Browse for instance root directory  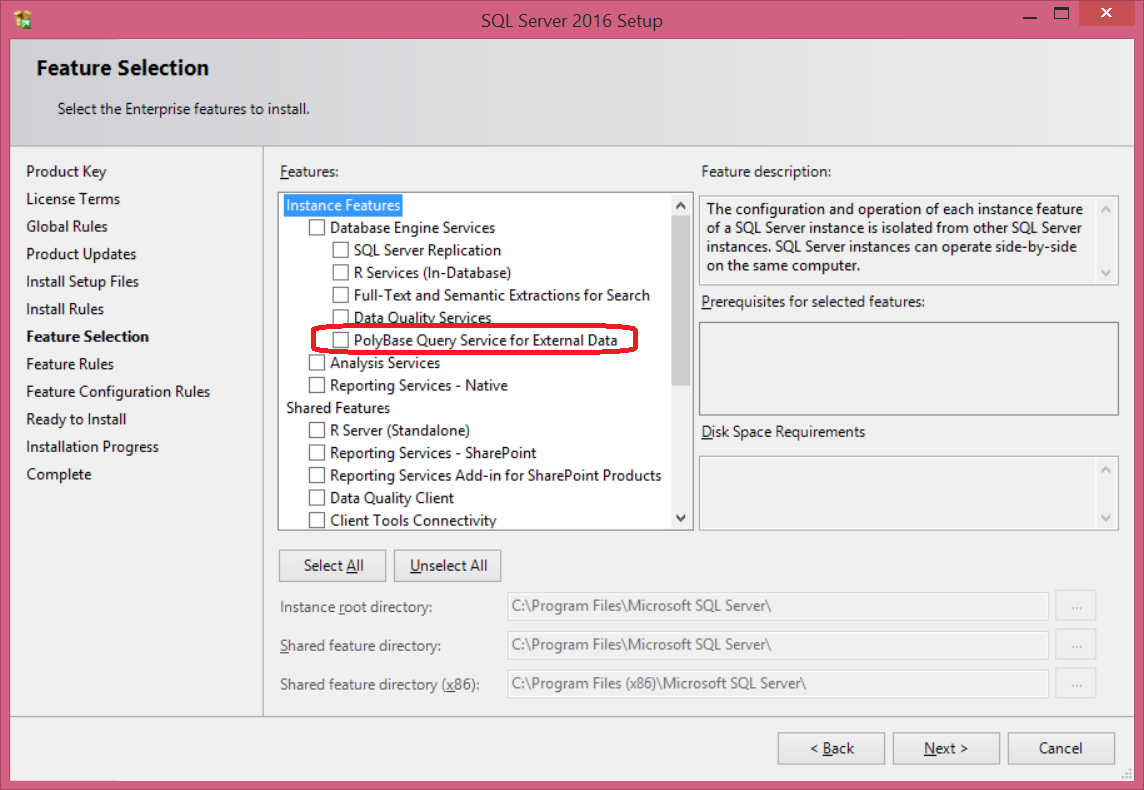coord(1076,606)
